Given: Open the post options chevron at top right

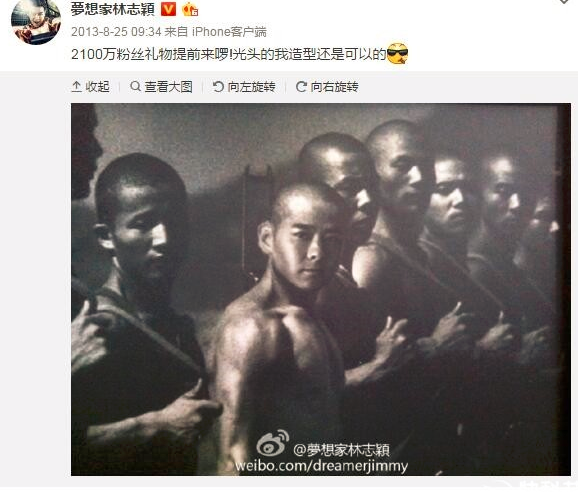Looking at the screenshot, I should pyautogui.click(x=566, y=1).
